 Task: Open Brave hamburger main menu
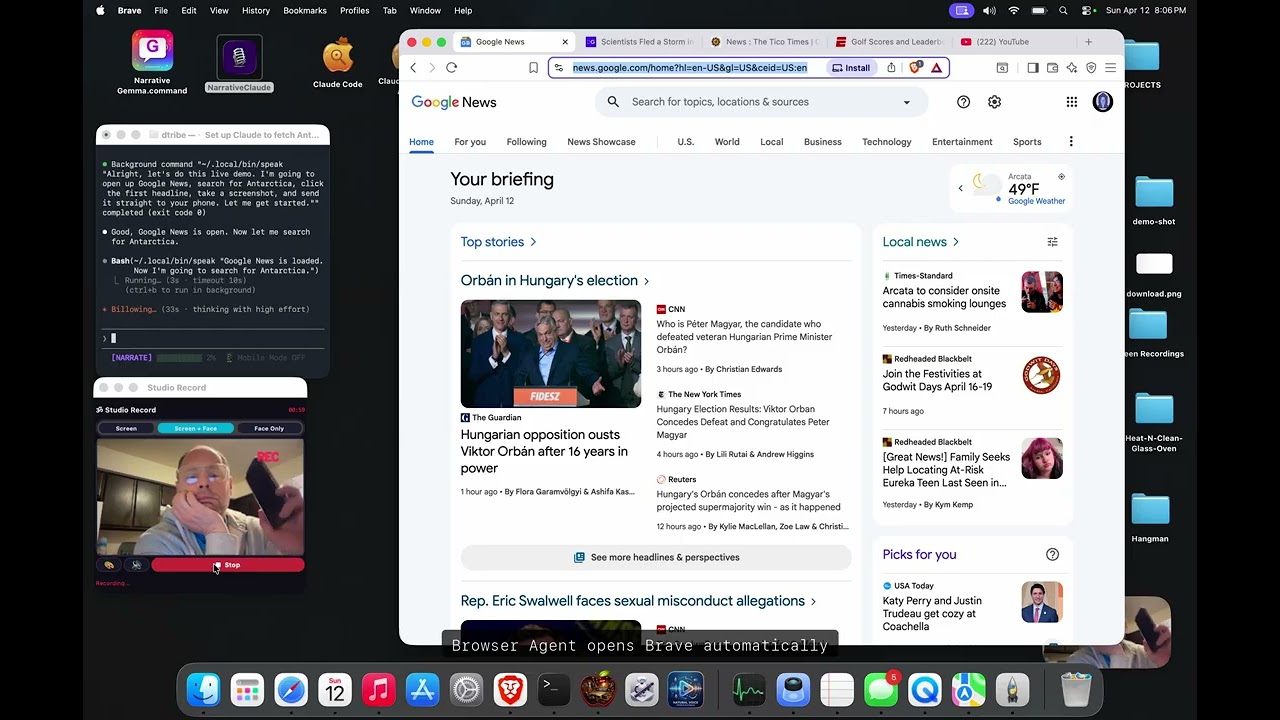click(x=1110, y=68)
